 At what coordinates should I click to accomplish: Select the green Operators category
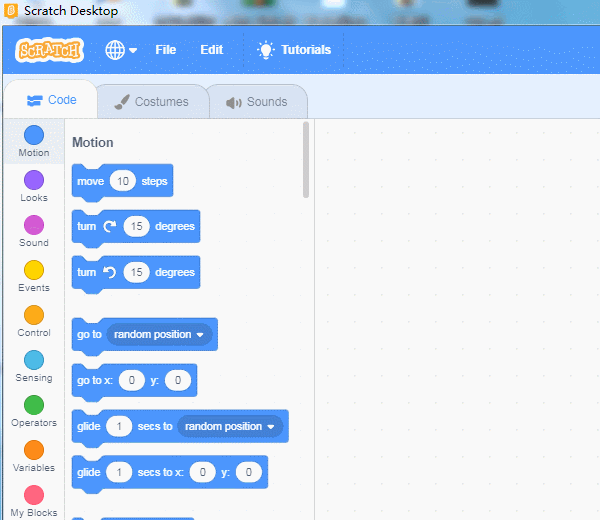point(34,405)
